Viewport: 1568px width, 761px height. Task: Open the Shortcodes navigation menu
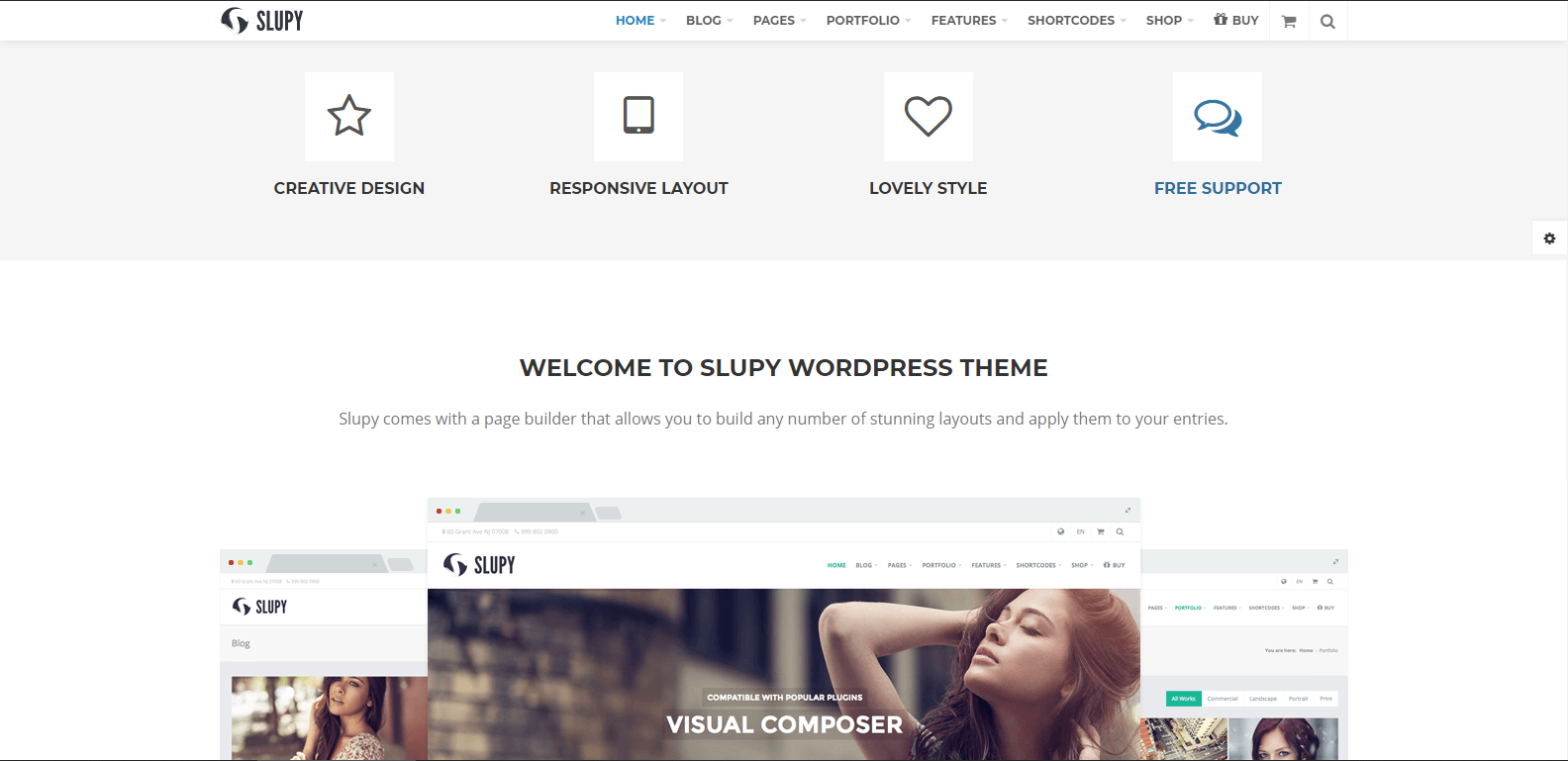coord(1075,21)
